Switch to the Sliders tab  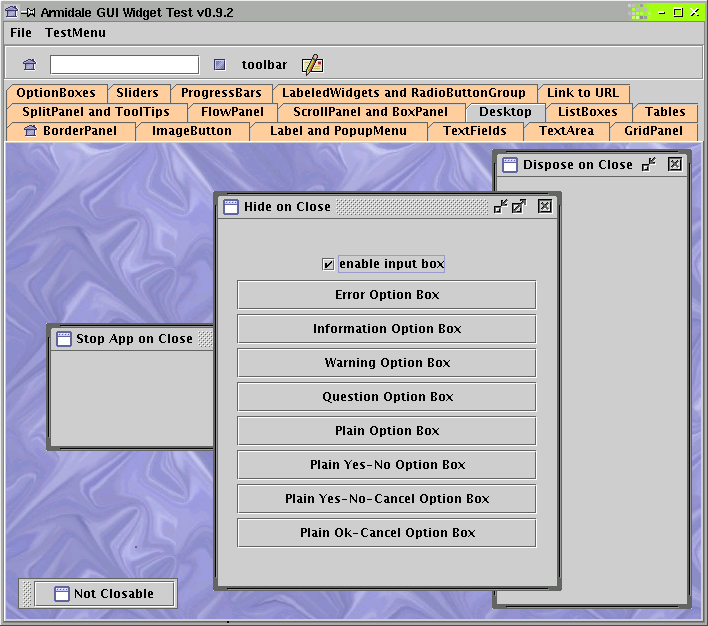137,93
